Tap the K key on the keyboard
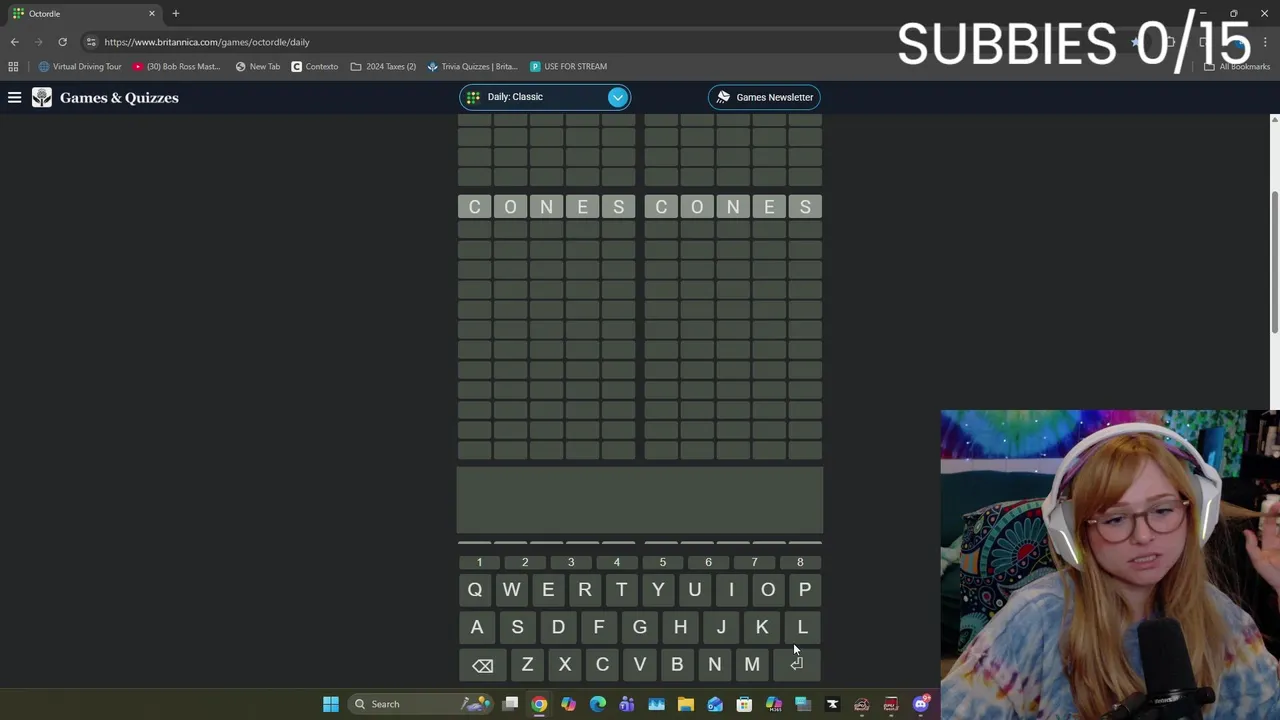This screenshot has height=720, width=1280. click(x=762, y=627)
